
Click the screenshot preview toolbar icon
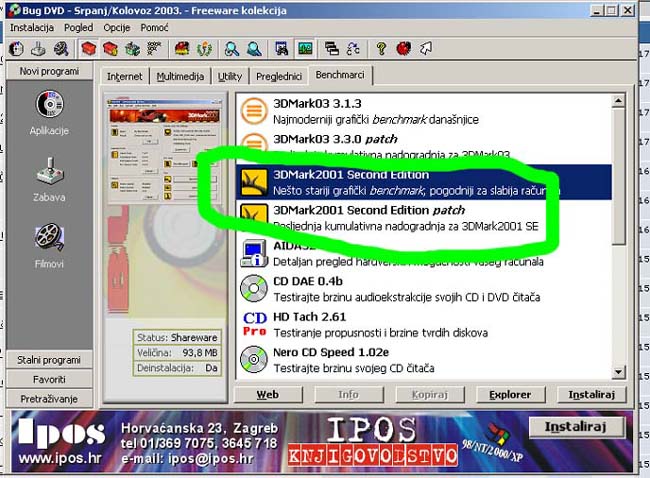[282, 49]
